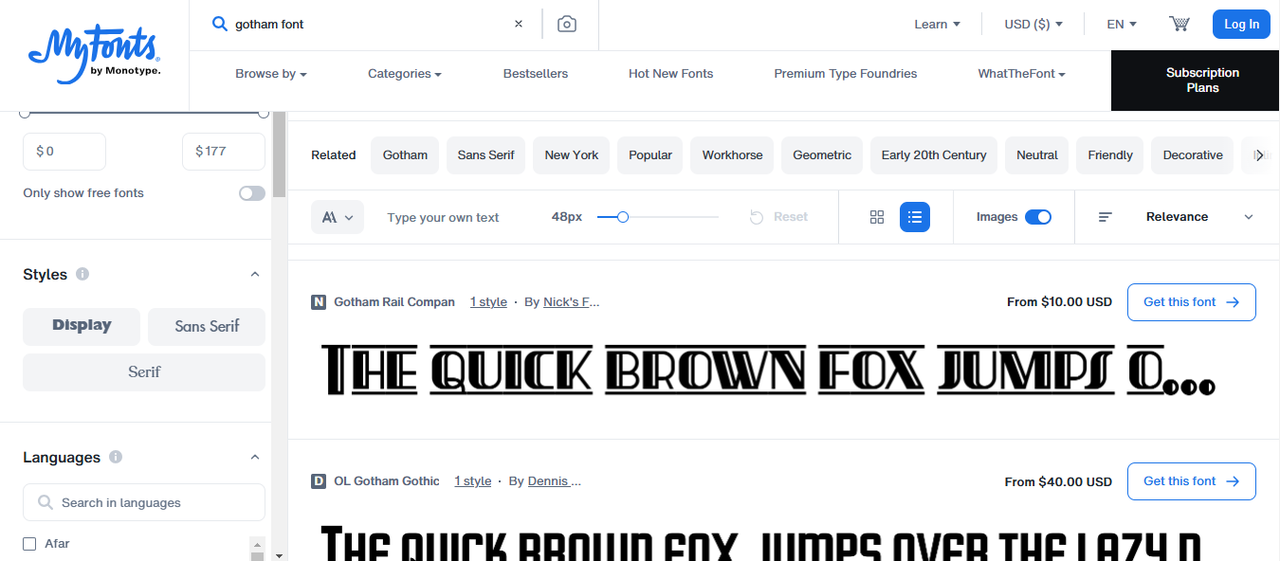1280x561 pixels.
Task: Expand the Browse by menu
Action: [x=271, y=74]
